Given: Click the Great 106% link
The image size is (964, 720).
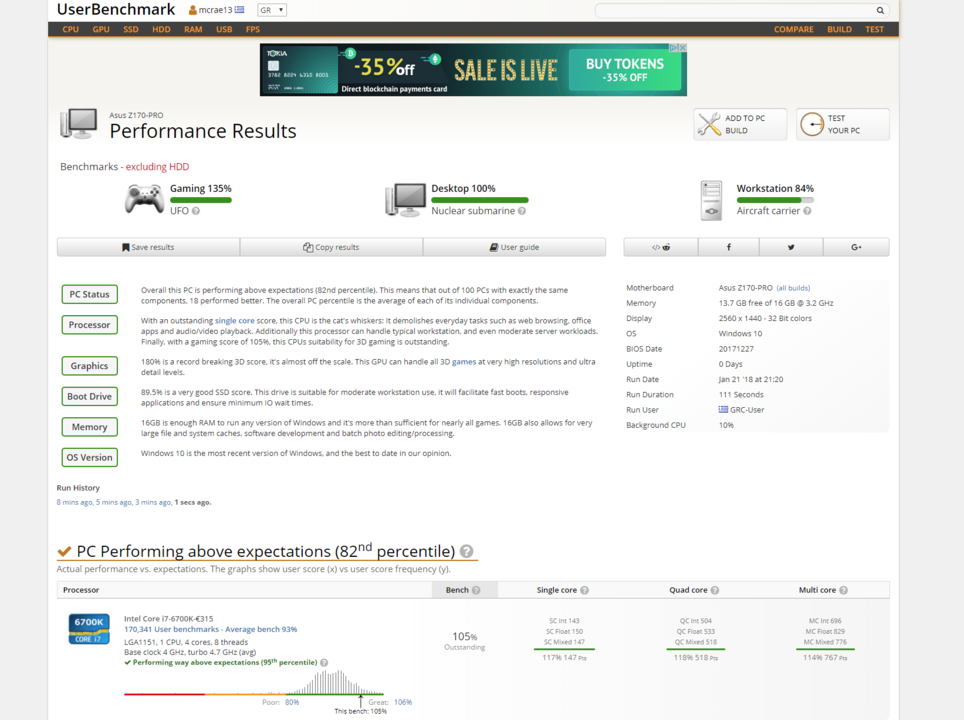Looking at the screenshot, I should click(x=403, y=702).
